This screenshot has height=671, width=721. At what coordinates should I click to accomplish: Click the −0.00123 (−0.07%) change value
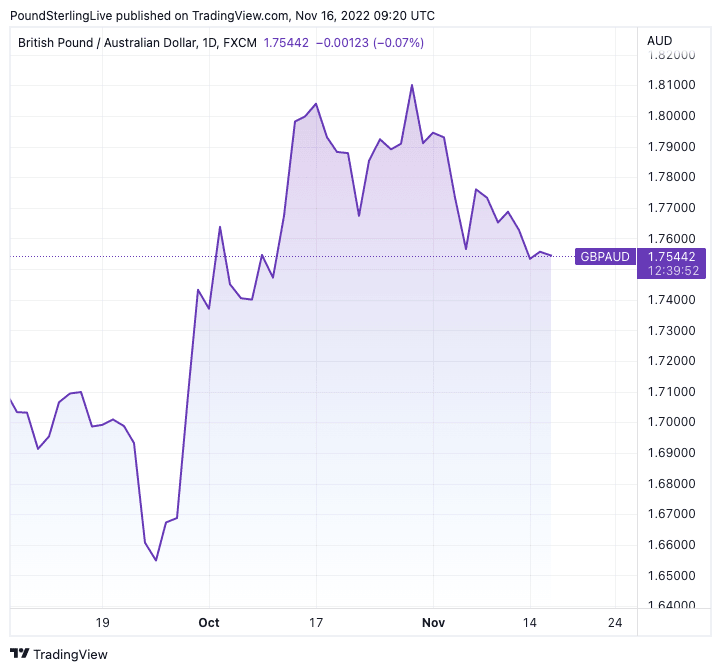[x=370, y=43]
